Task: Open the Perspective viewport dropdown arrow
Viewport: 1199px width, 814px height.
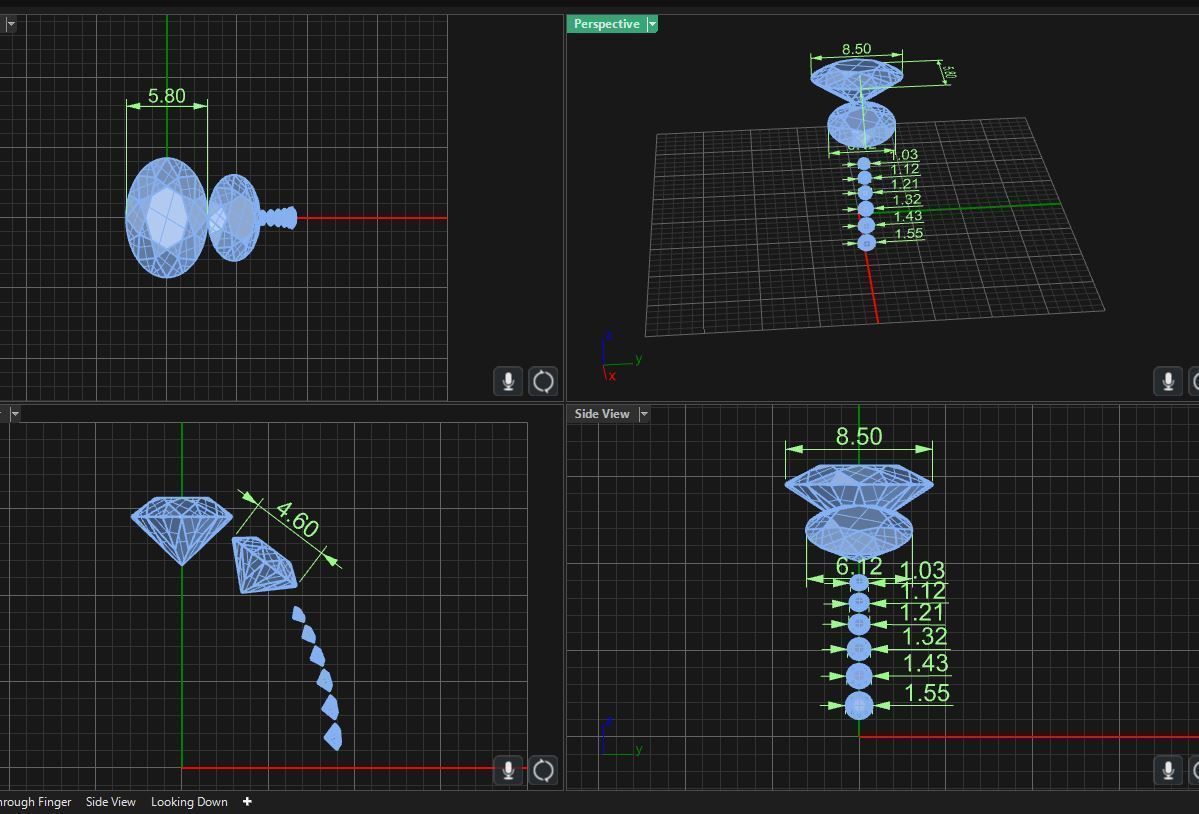Action: coord(652,24)
